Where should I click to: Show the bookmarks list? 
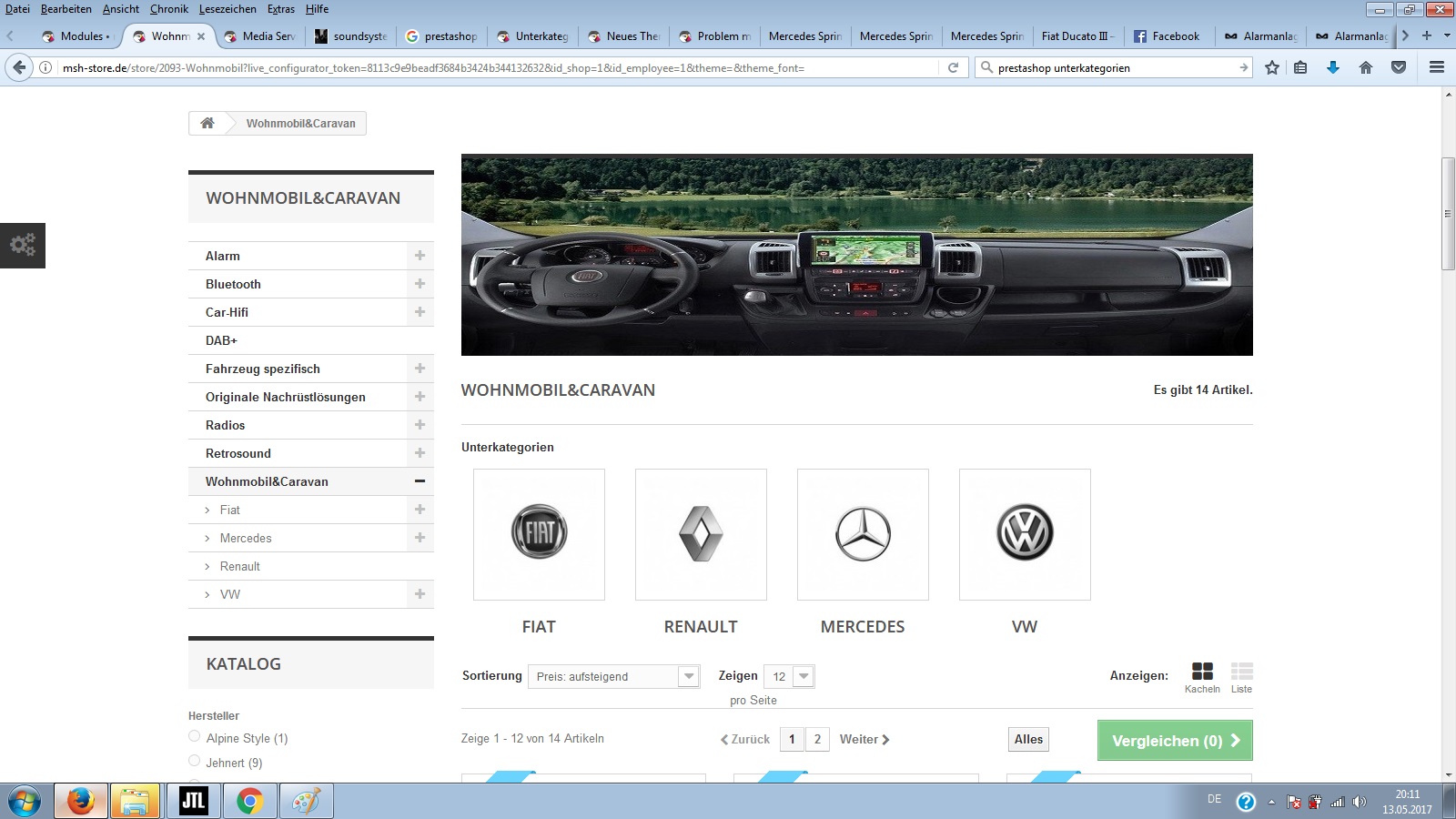coord(1300,67)
